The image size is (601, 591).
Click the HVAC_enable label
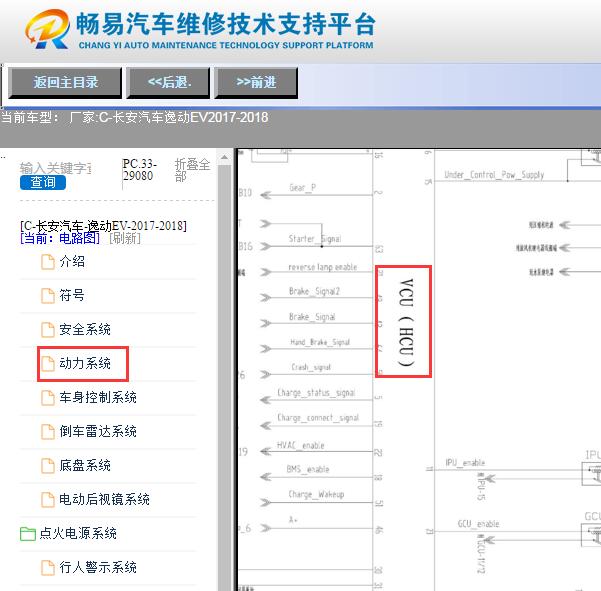click(300, 445)
